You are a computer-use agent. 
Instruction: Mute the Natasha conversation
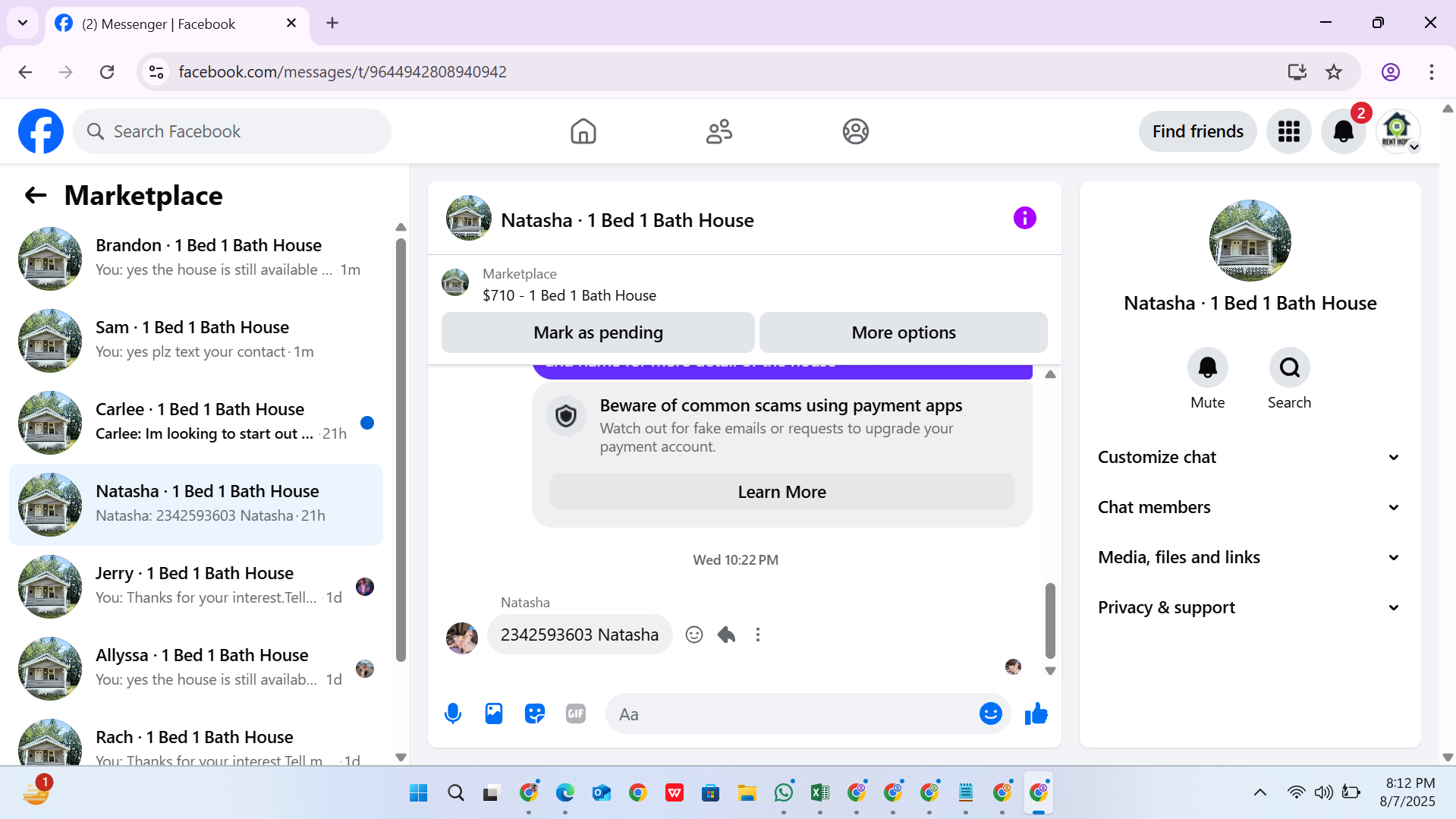coord(1207,367)
